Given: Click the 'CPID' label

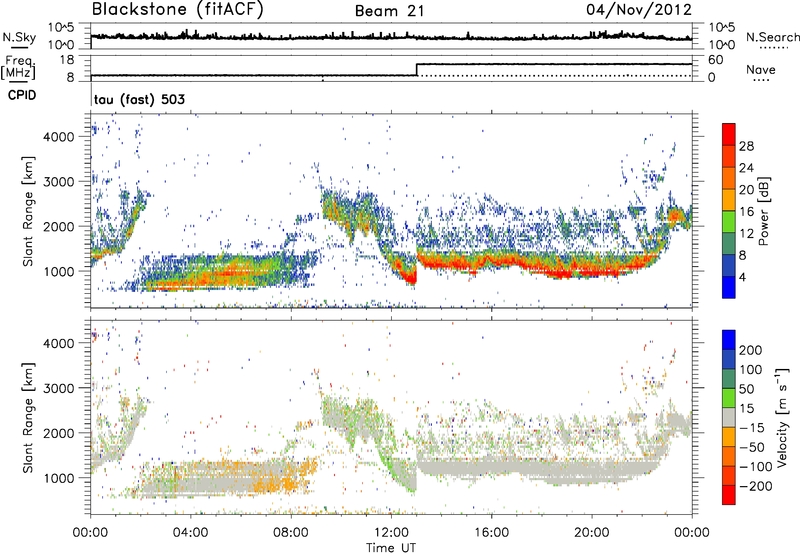Looking at the screenshot, I should pyautogui.click(x=22, y=95).
